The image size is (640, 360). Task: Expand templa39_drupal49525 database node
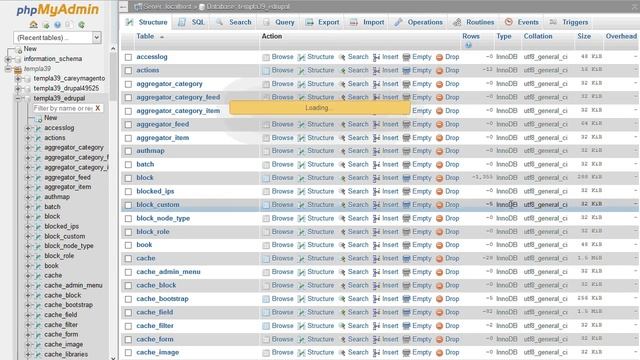(18, 88)
